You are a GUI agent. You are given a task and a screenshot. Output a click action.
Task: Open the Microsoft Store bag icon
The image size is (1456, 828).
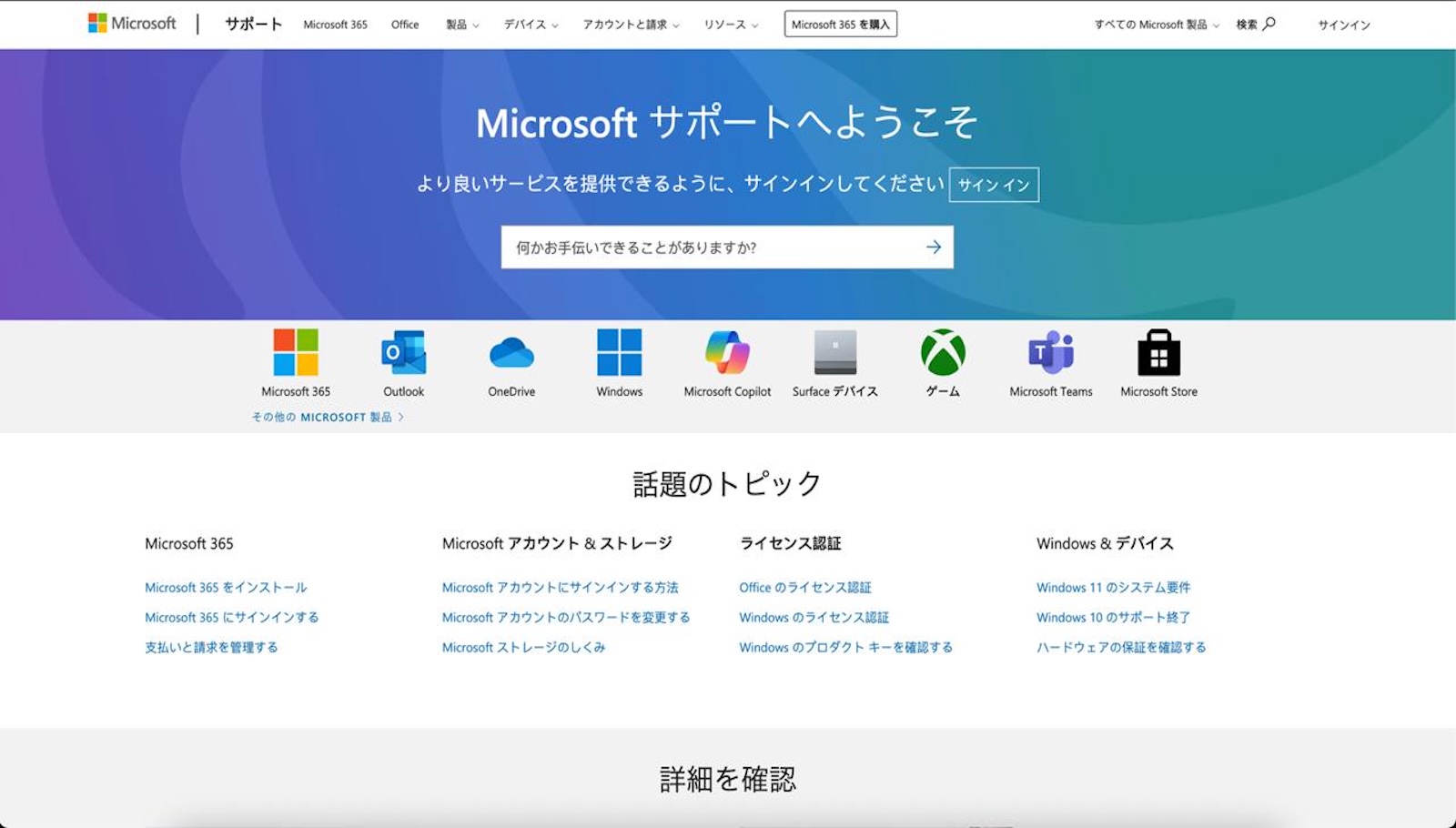[x=1158, y=353]
